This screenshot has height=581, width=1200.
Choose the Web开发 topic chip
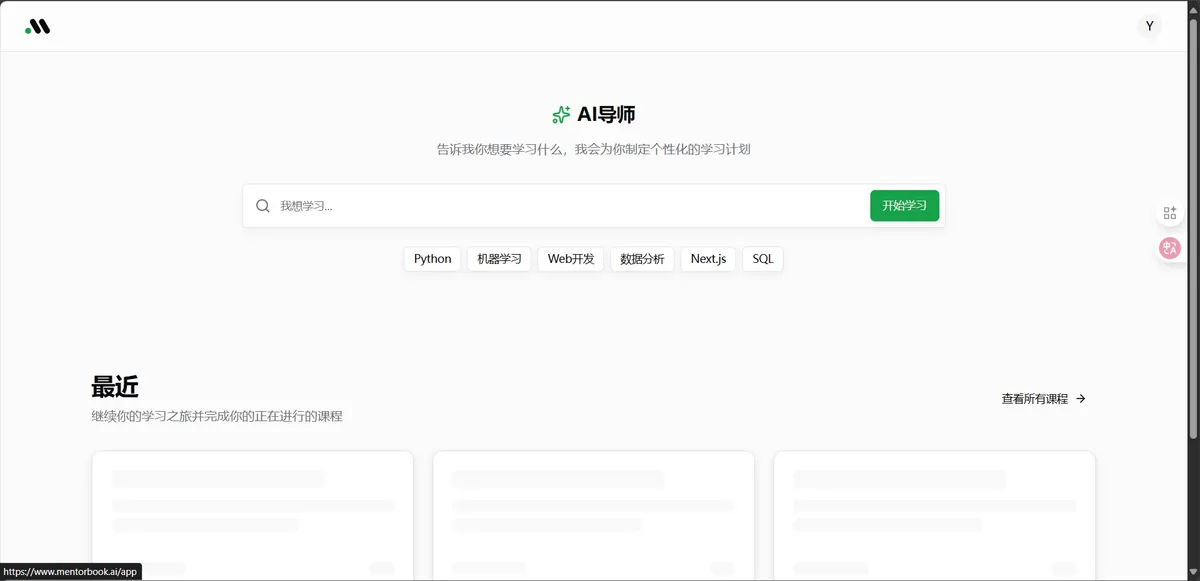pos(570,258)
